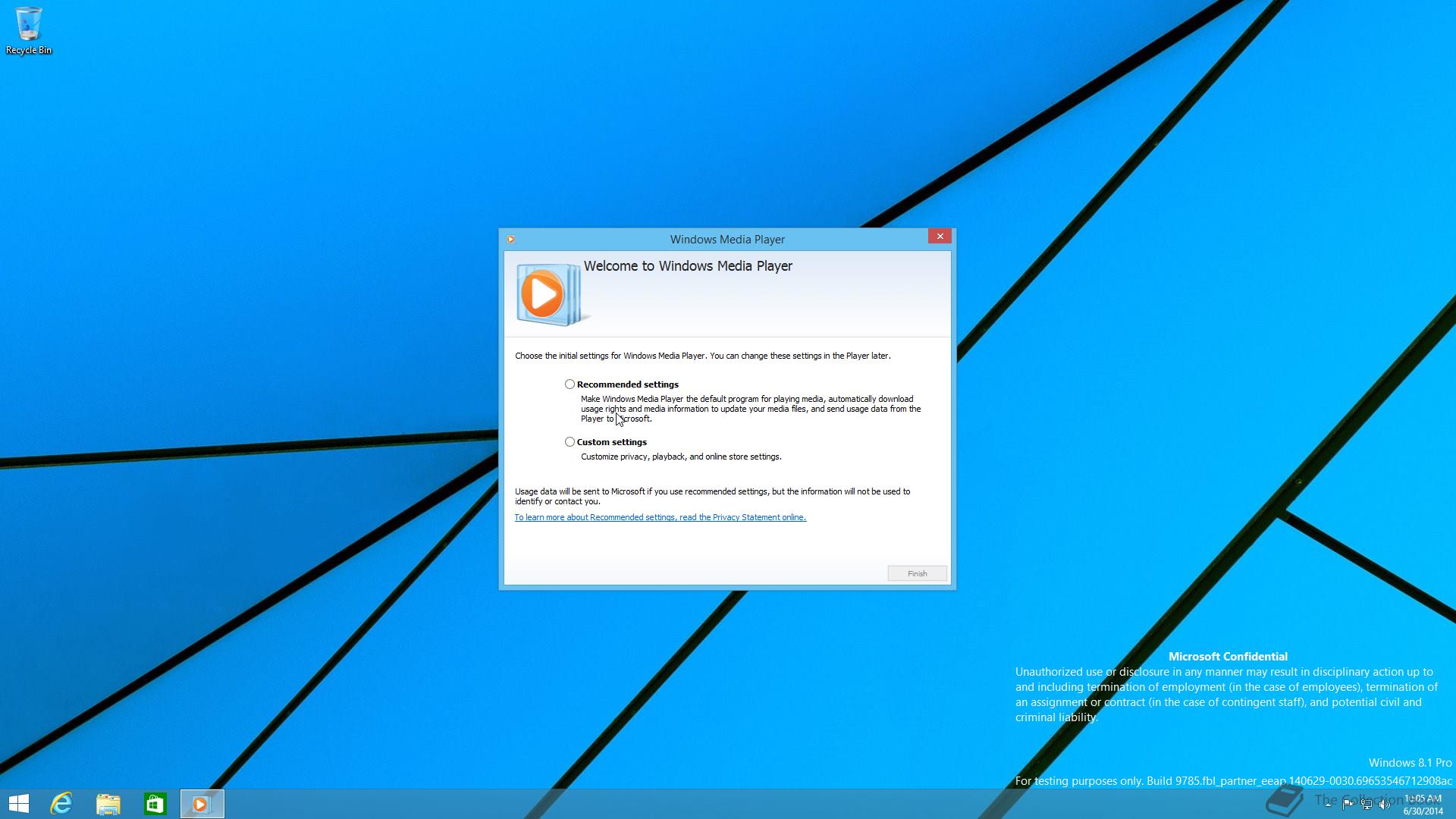The image size is (1456, 819).
Task: Click the 'Customize privacy, playback' description text
Action: (x=681, y=457)
